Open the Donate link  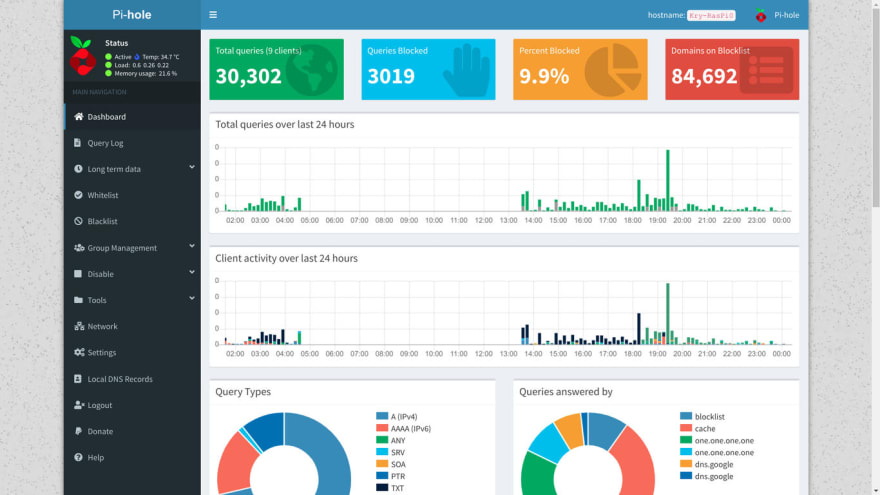(132, 431)
